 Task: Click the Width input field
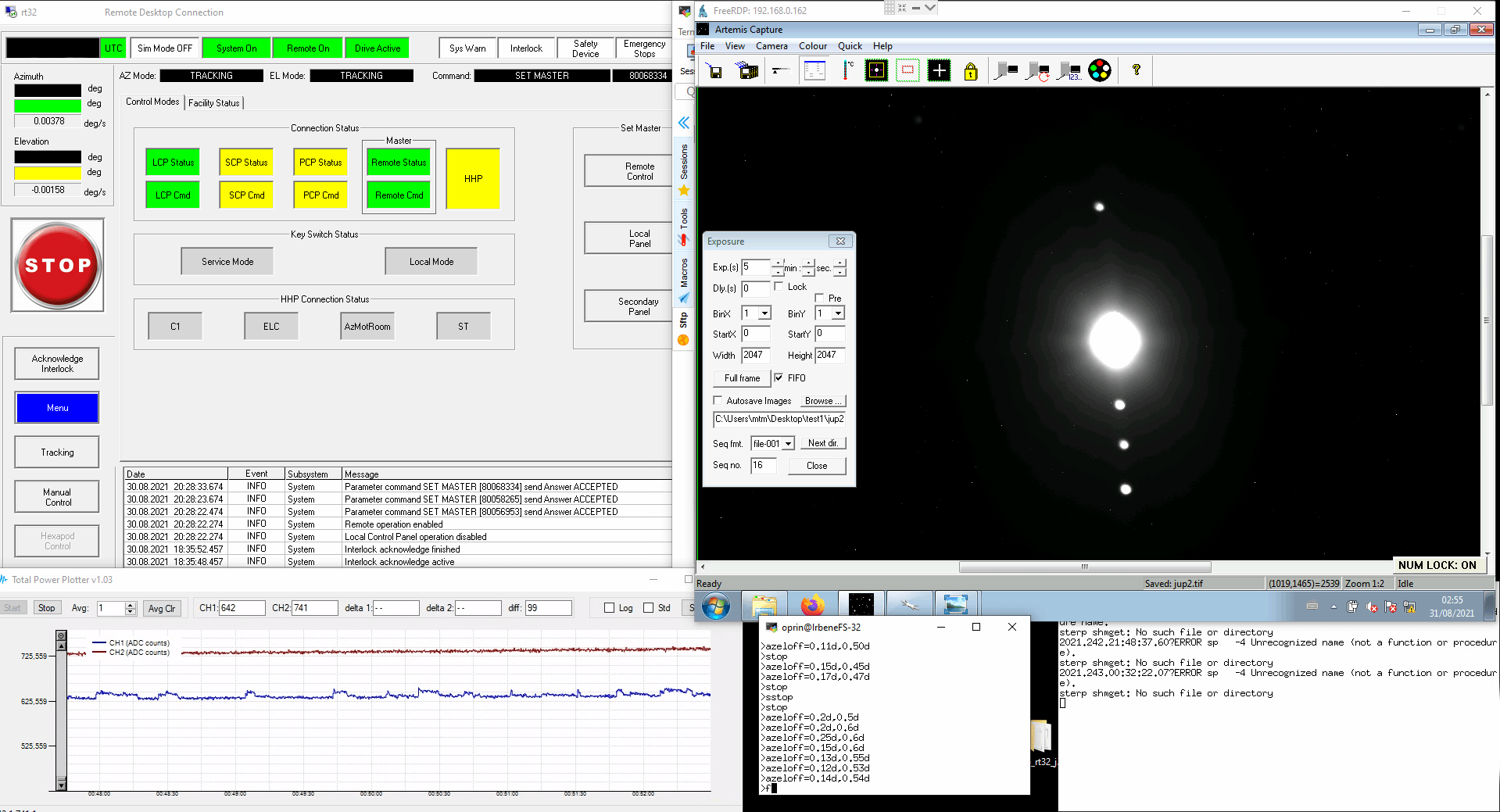point(756,355)
